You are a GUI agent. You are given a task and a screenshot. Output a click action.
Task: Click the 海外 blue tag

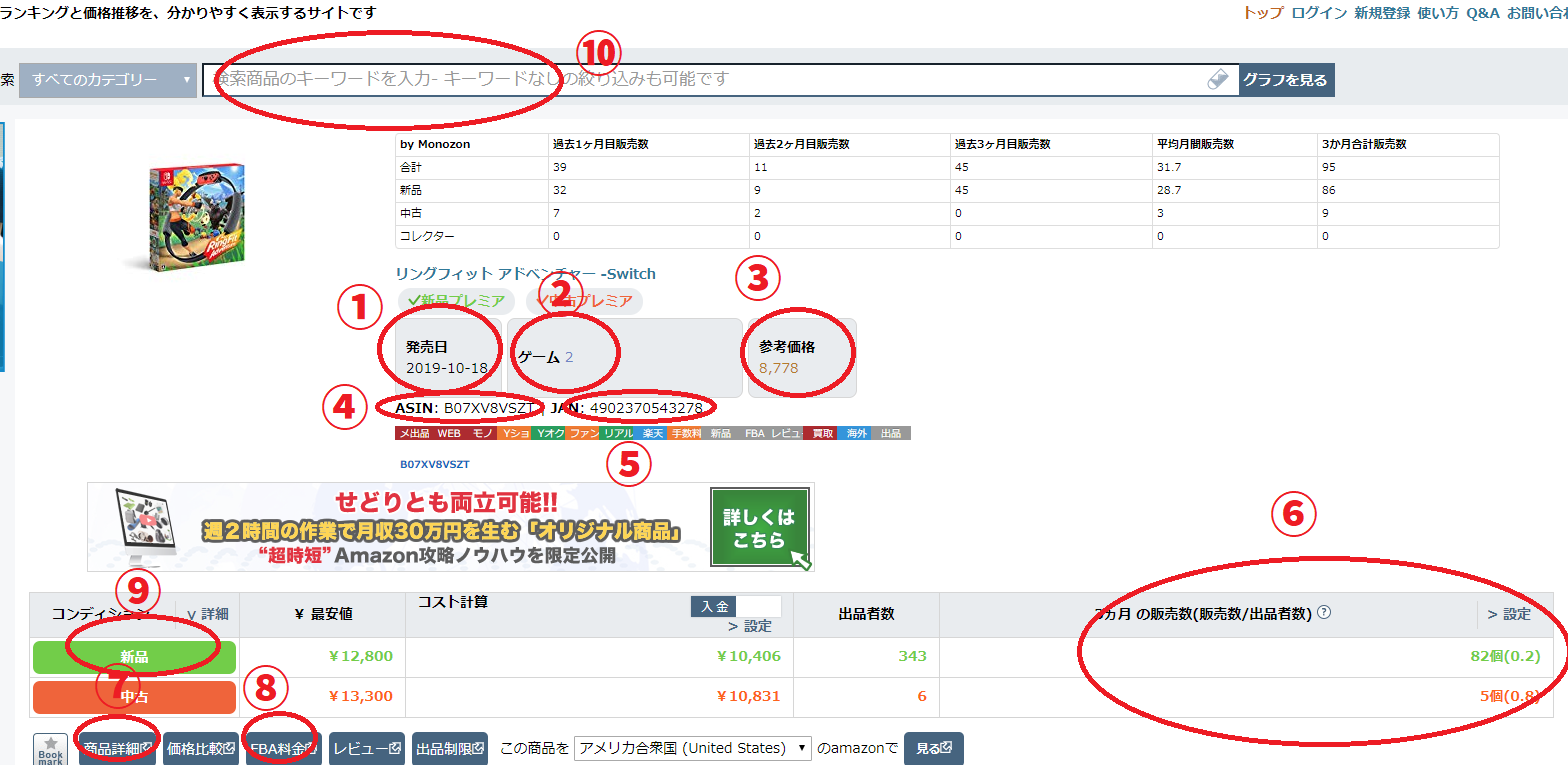pos(855,433)
